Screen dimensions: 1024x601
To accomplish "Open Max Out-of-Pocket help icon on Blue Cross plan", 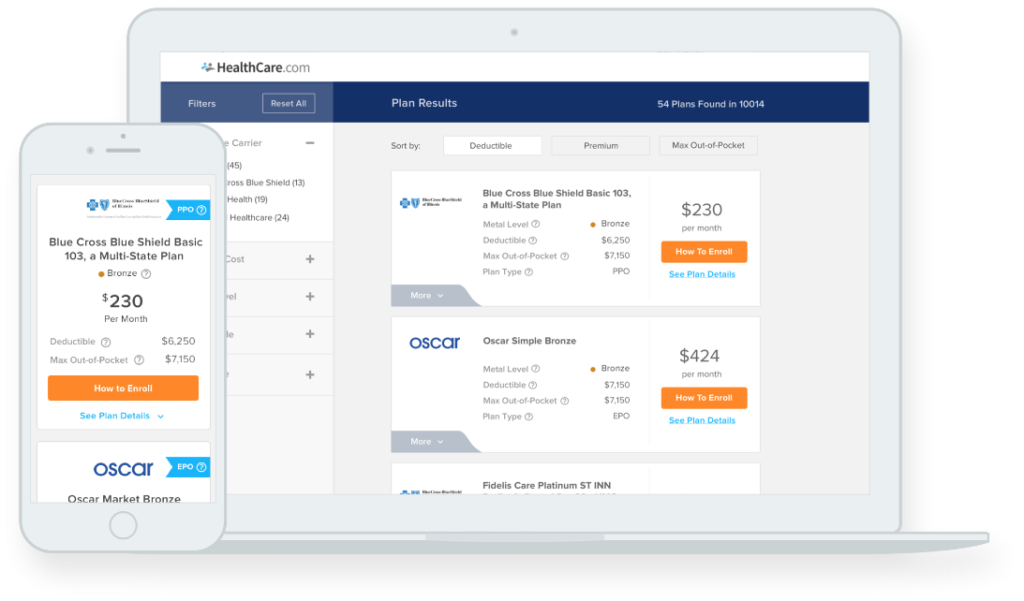I will coord(565,256).
